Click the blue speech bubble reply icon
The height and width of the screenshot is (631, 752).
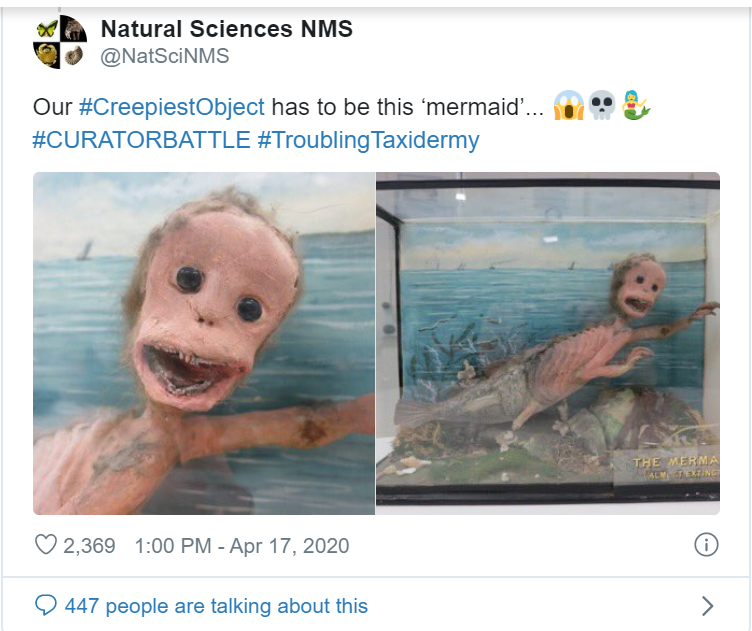coord(46,606)
